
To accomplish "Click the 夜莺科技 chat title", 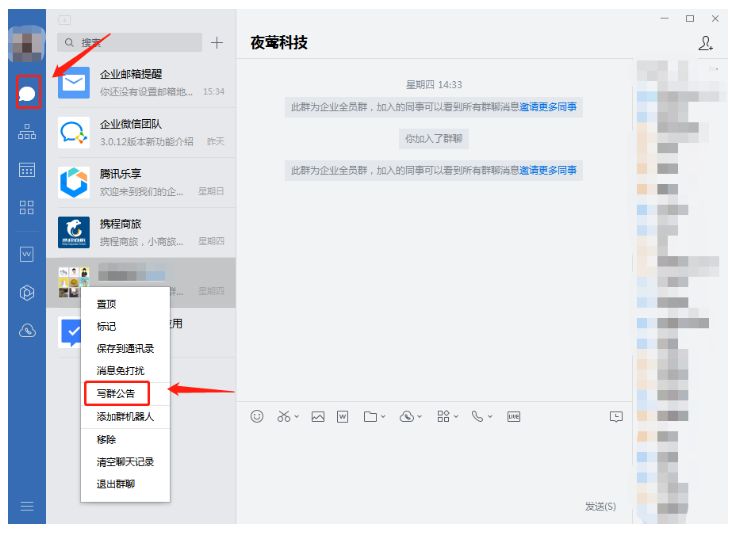I will [x=279, y=43].
